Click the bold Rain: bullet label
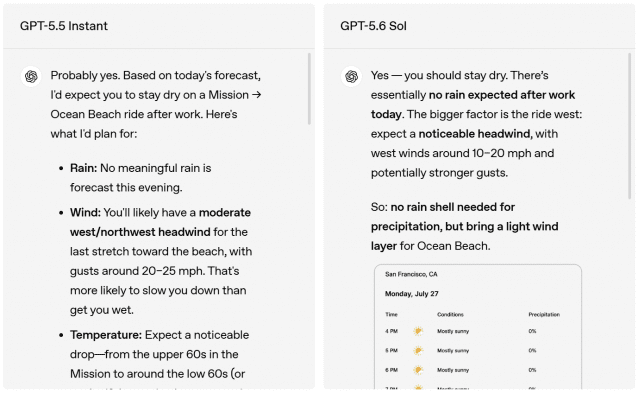Screen dimensions: 638x393 83,168
